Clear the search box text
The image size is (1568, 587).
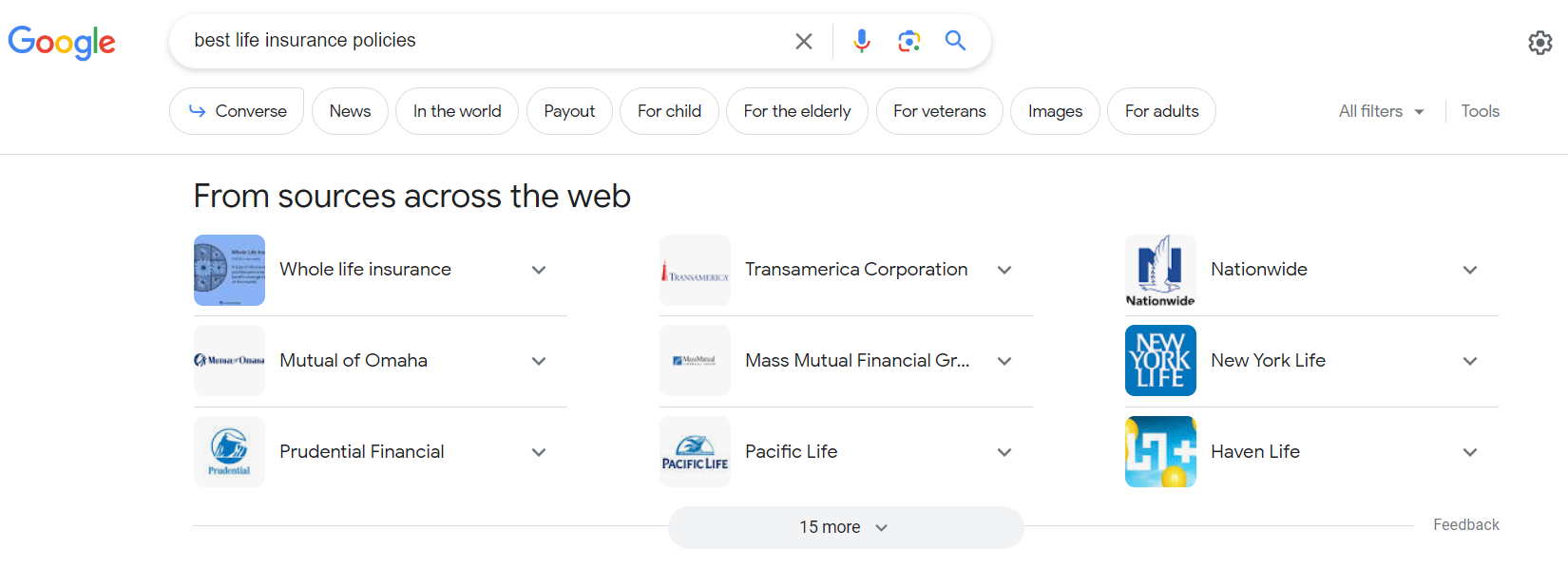[x=804, y=41]
